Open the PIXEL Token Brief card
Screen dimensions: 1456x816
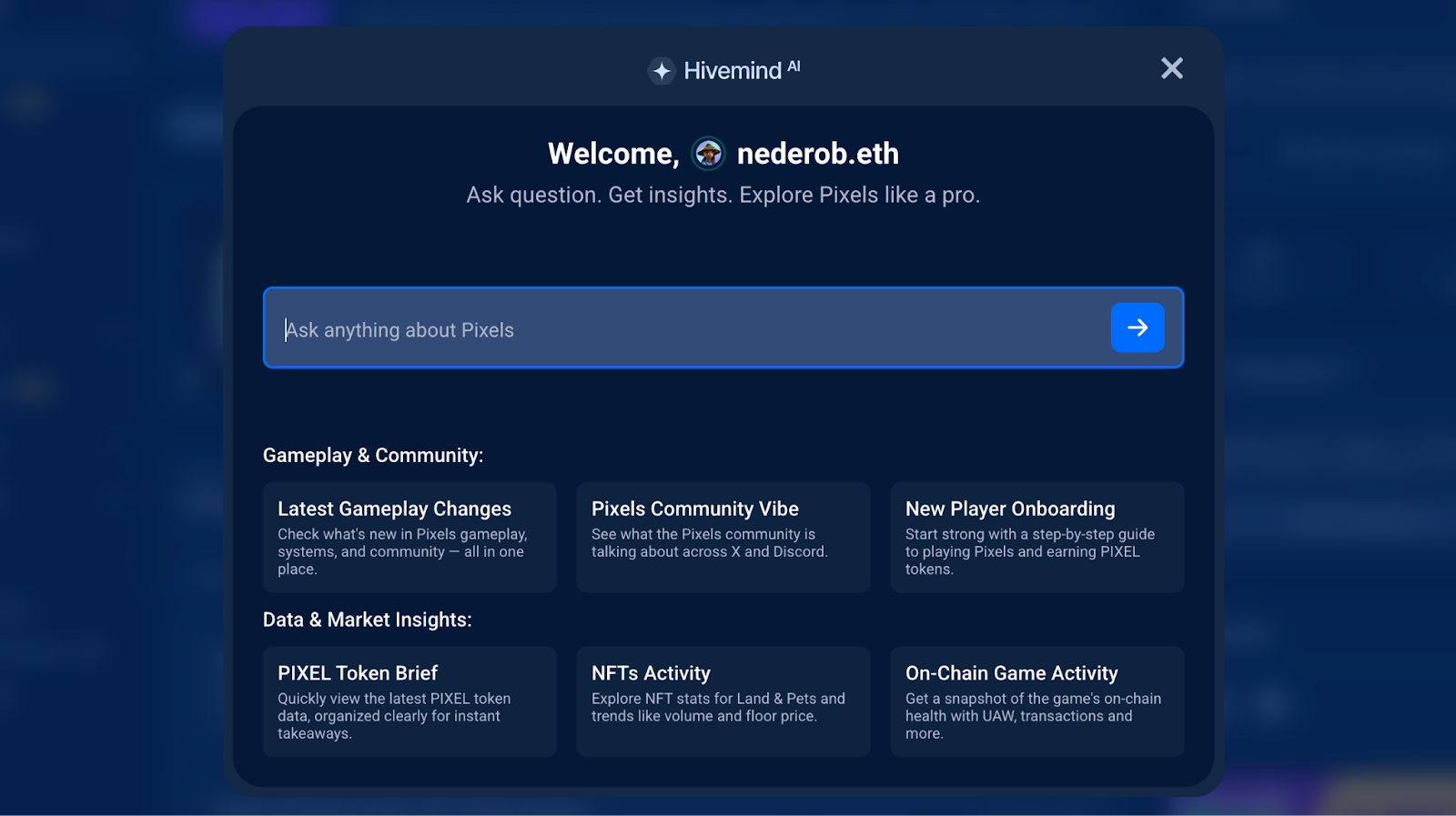coord(409,701)
